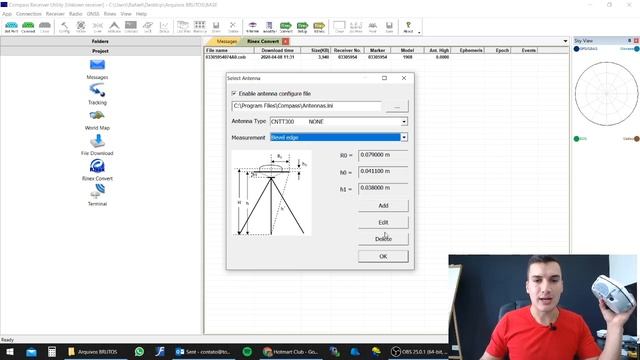Browse for antenna file with ... button

pyautogui.click(x=397, y=106)
